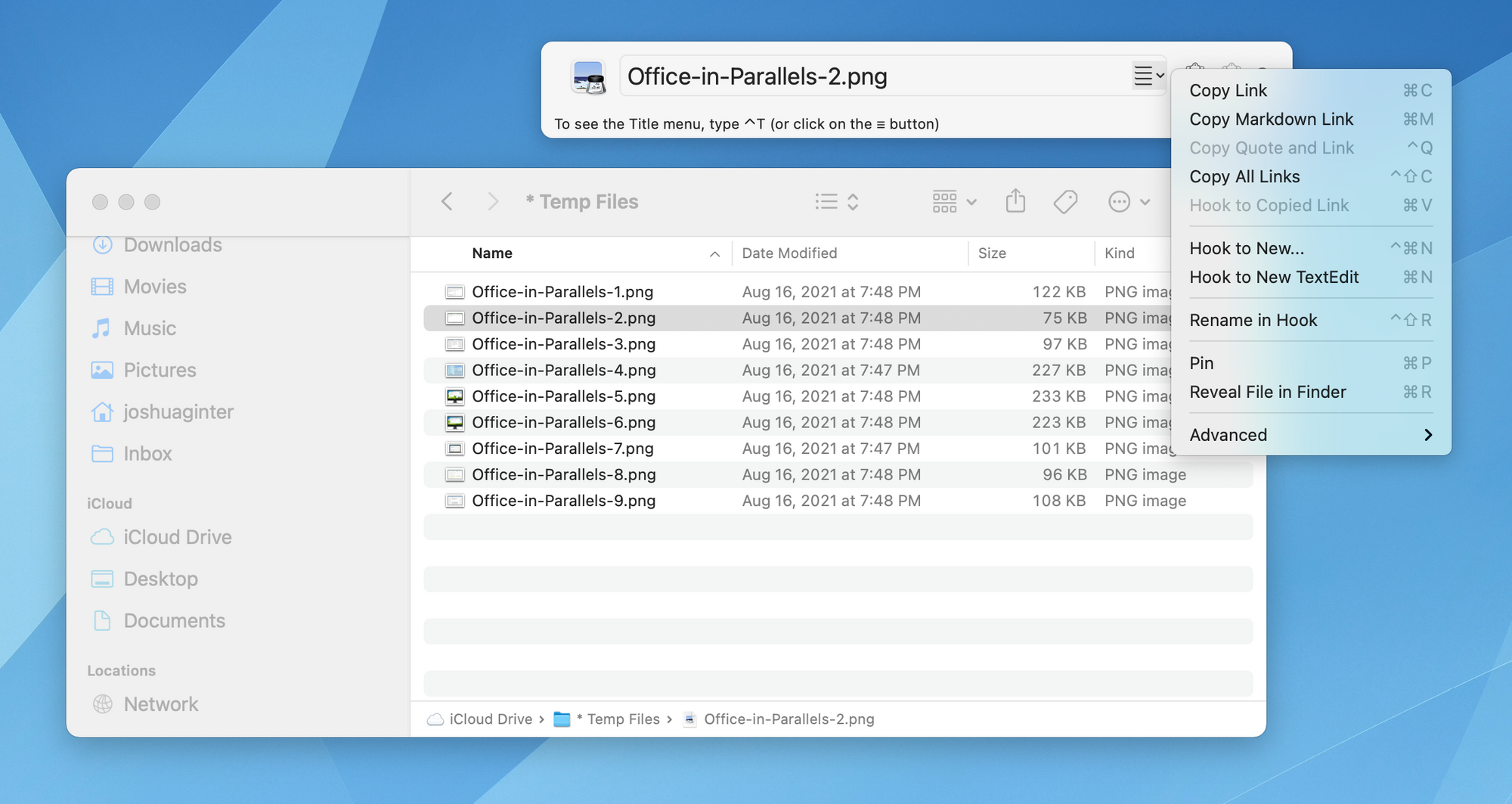
Task: Click the 75 KB size cell
Action: (1064, 318)
